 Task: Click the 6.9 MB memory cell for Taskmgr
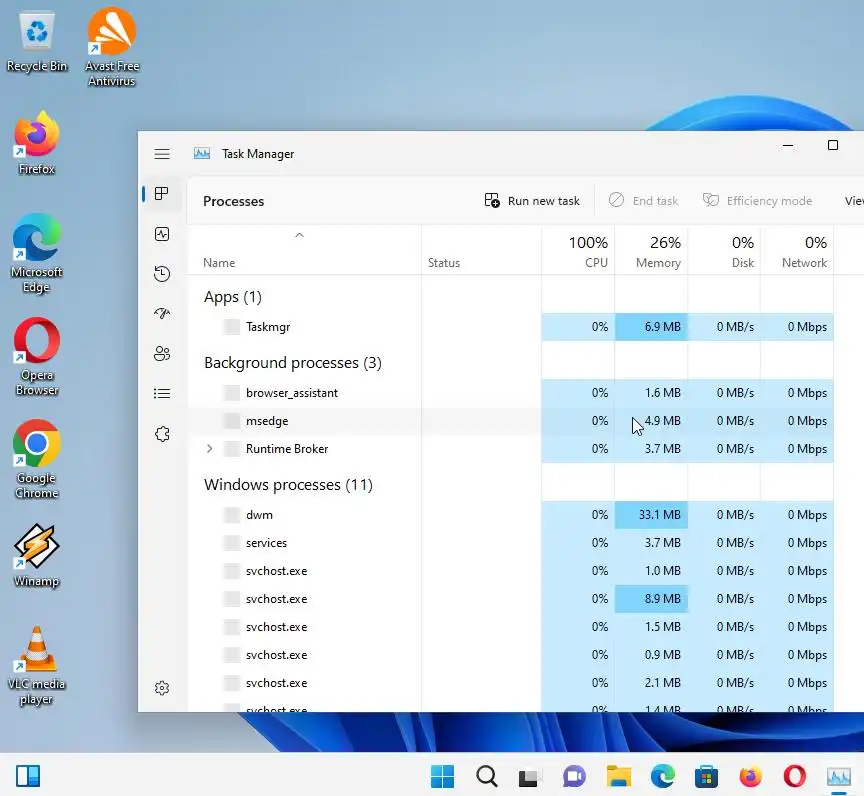click(x=651, y=327)
